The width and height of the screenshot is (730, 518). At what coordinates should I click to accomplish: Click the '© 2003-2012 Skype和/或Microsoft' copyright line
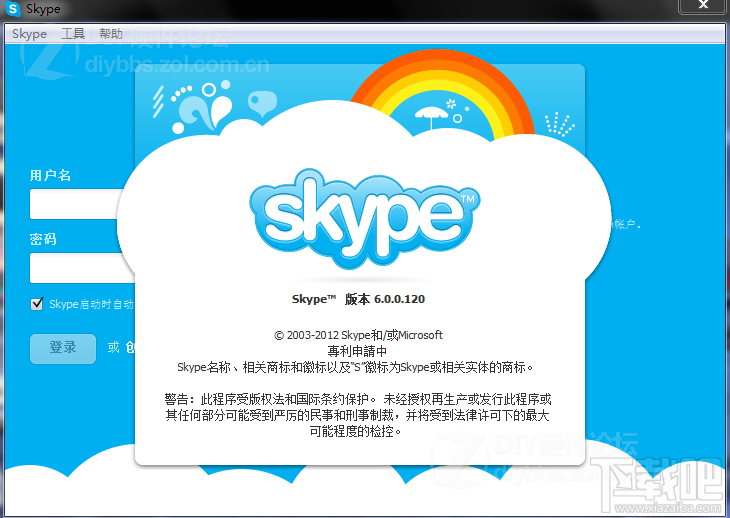[x=358, y=335]
